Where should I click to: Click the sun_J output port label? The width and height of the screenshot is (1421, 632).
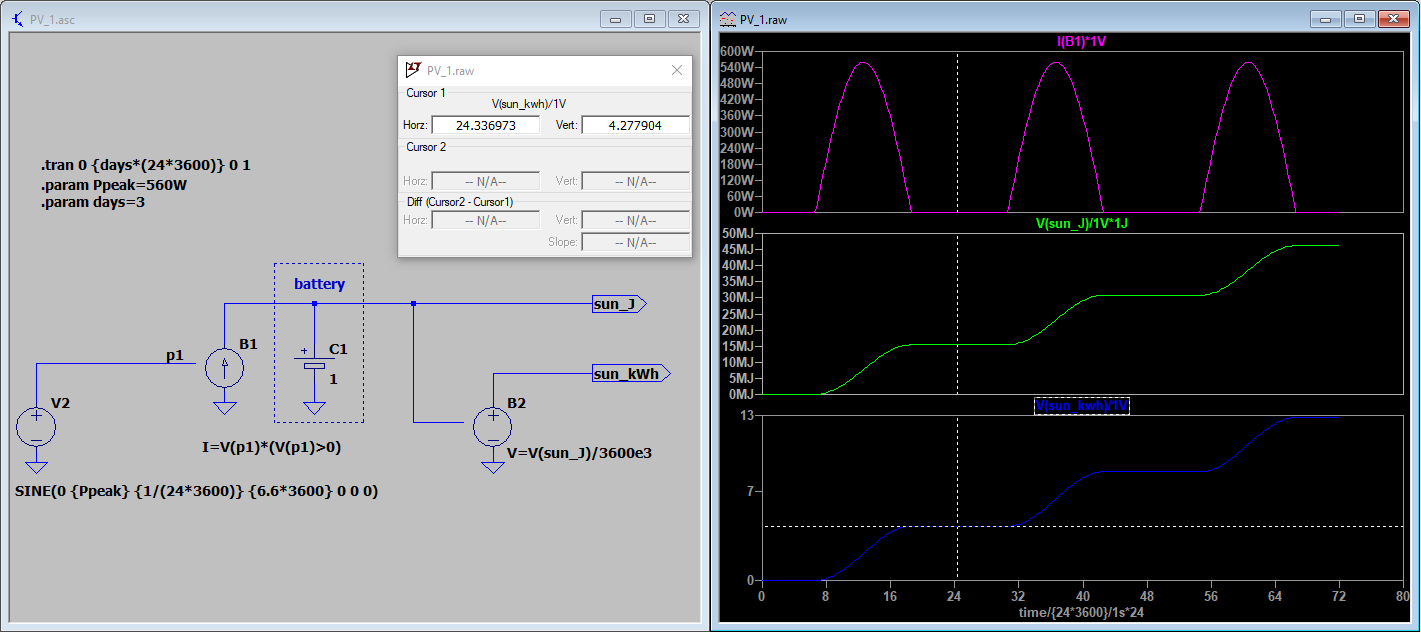click(620, 304)
